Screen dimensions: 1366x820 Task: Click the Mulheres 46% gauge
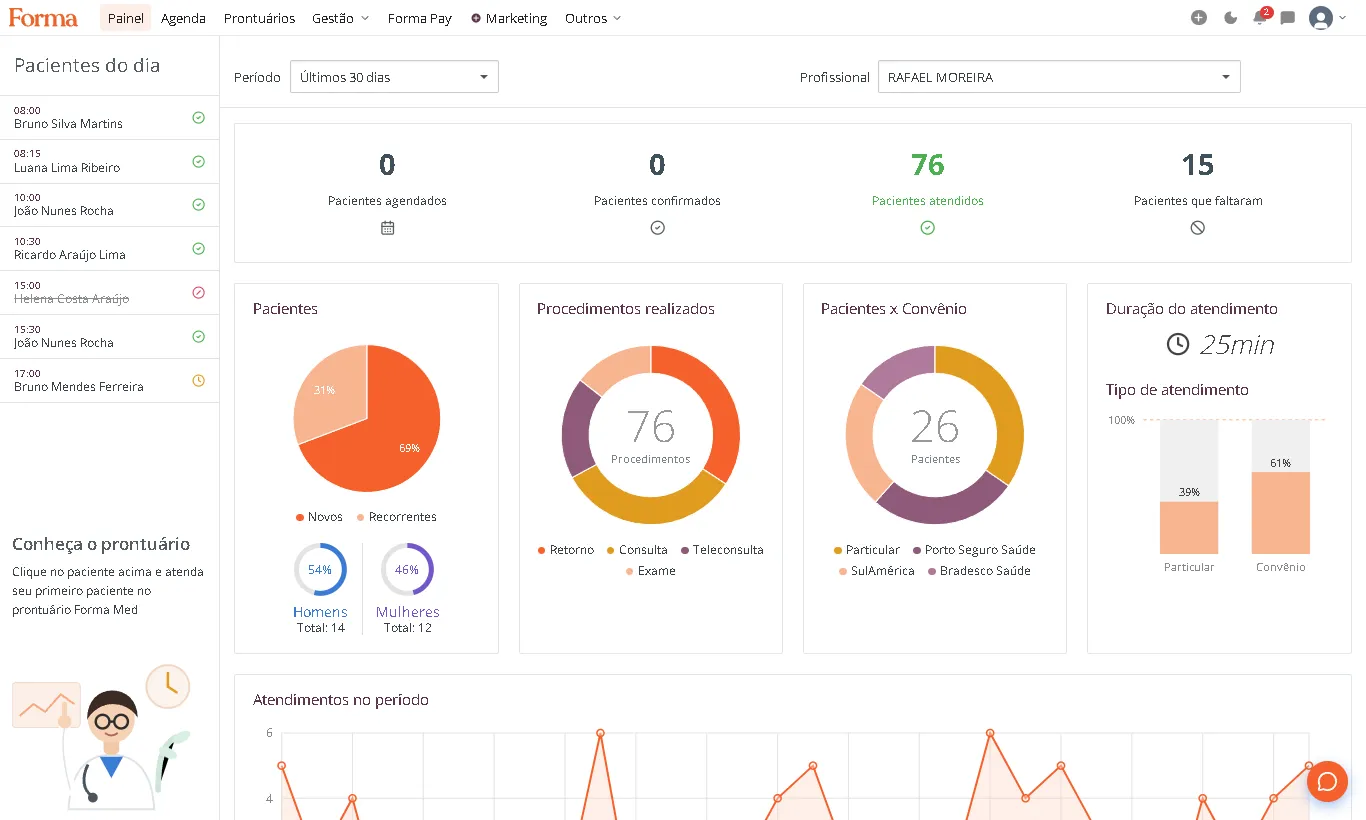(x=407, y=569)
